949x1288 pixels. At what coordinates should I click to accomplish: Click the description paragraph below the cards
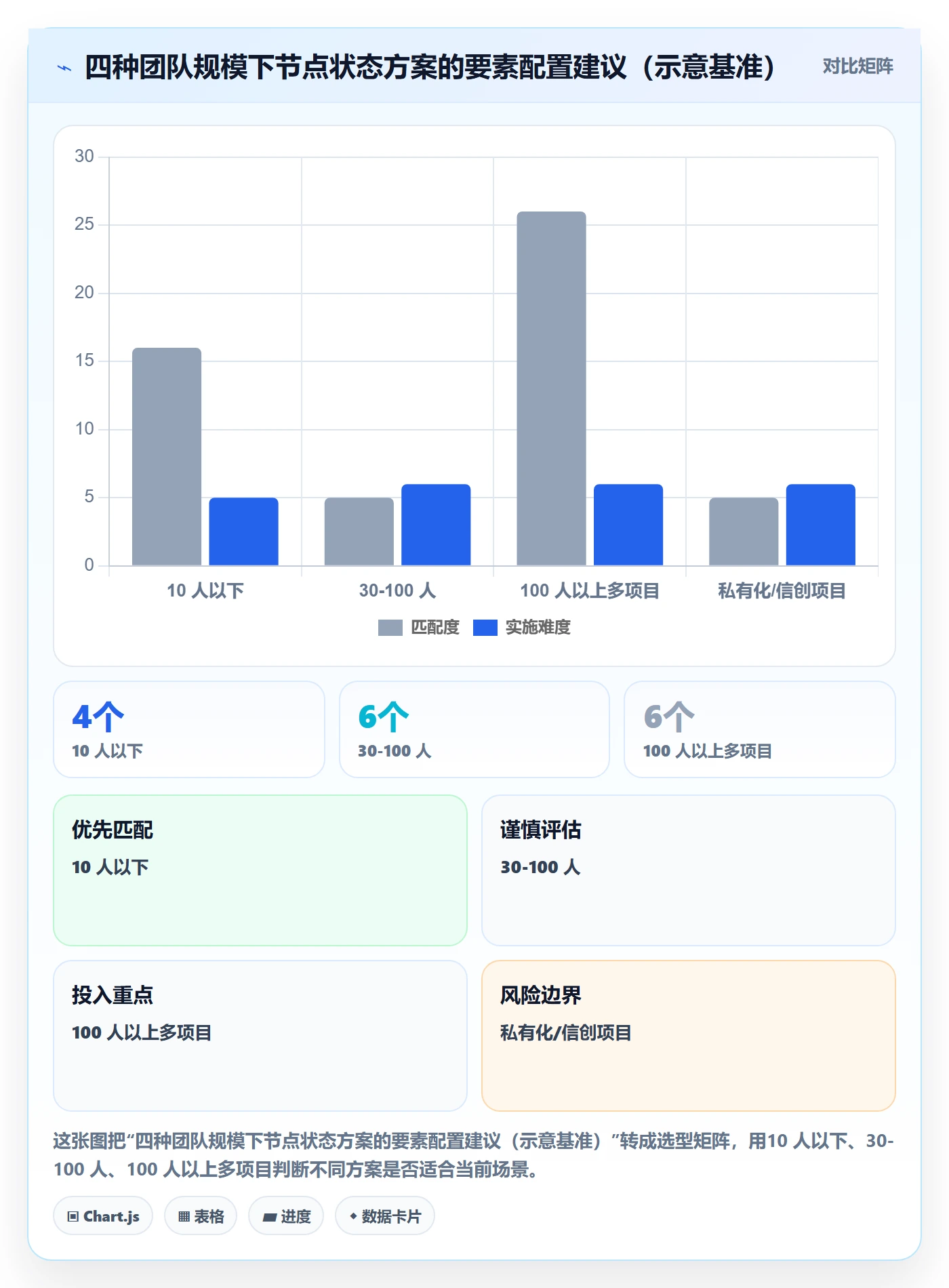point(474,1155)
